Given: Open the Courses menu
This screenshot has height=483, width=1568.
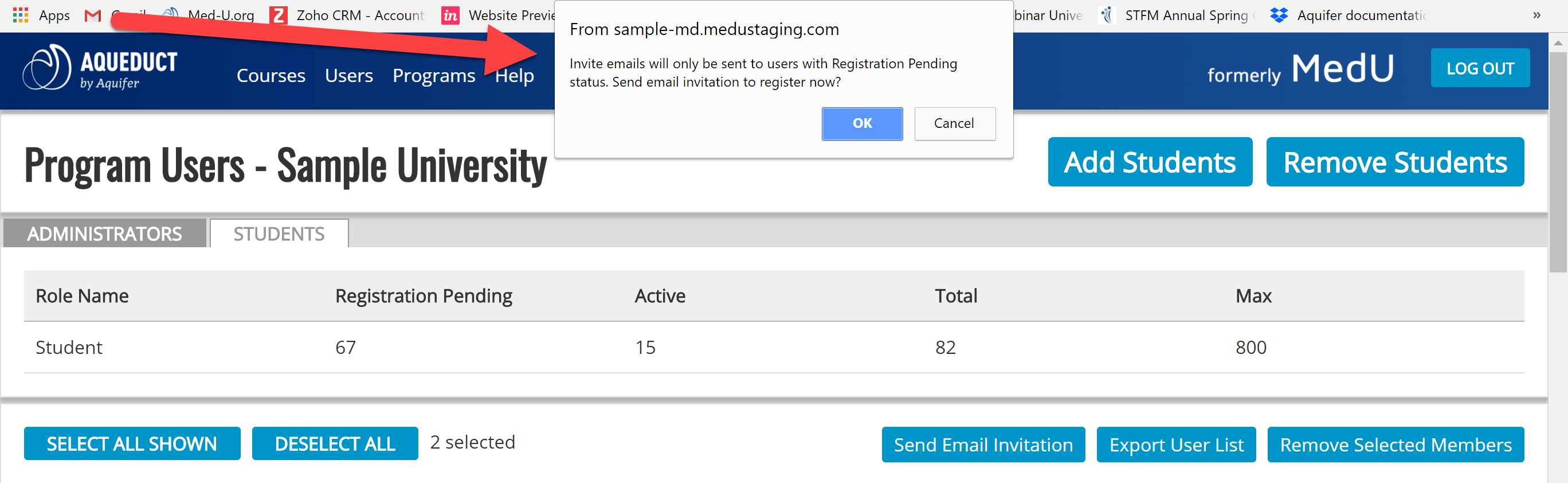Looking at the screenshot, I should click(x=271, y=76).
